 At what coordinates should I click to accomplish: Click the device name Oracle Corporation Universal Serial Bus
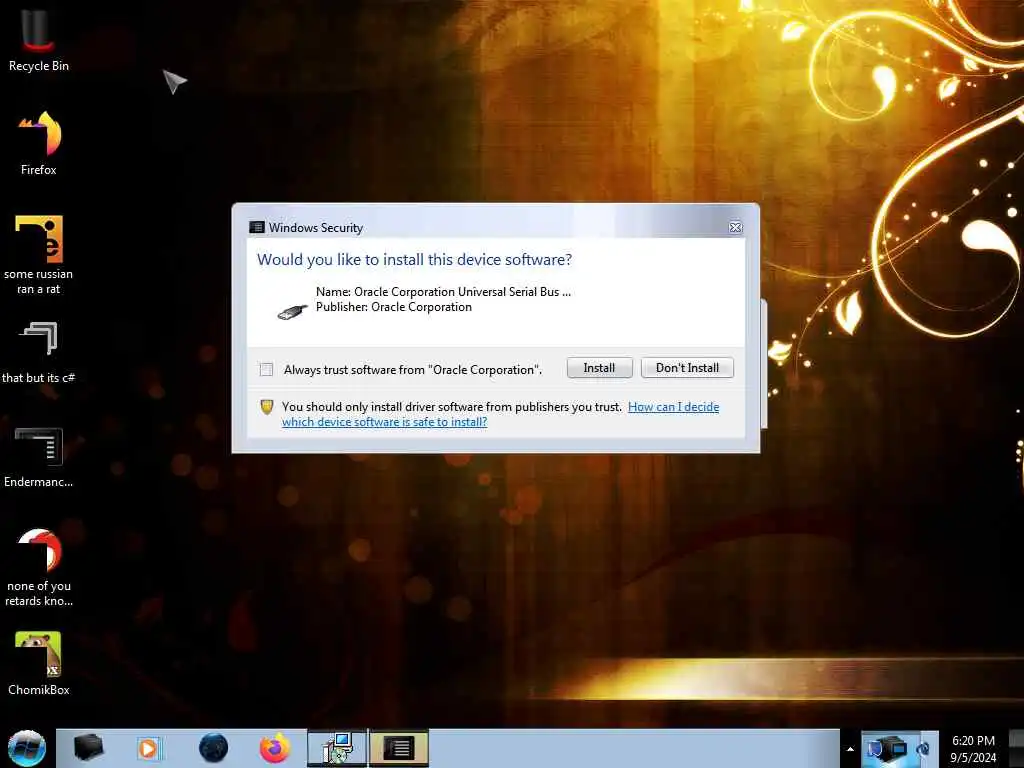[443, 292]
